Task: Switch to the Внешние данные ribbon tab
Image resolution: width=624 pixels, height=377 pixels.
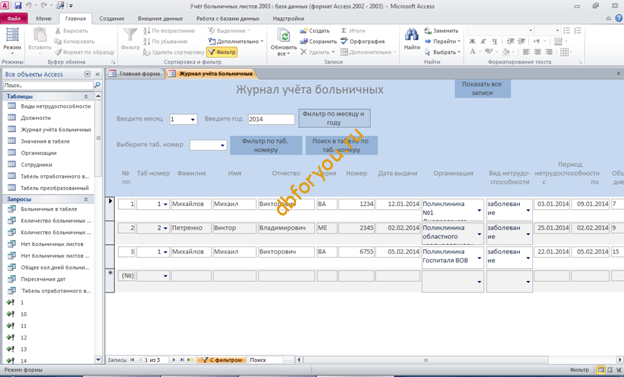Action: tap(160, 19)
